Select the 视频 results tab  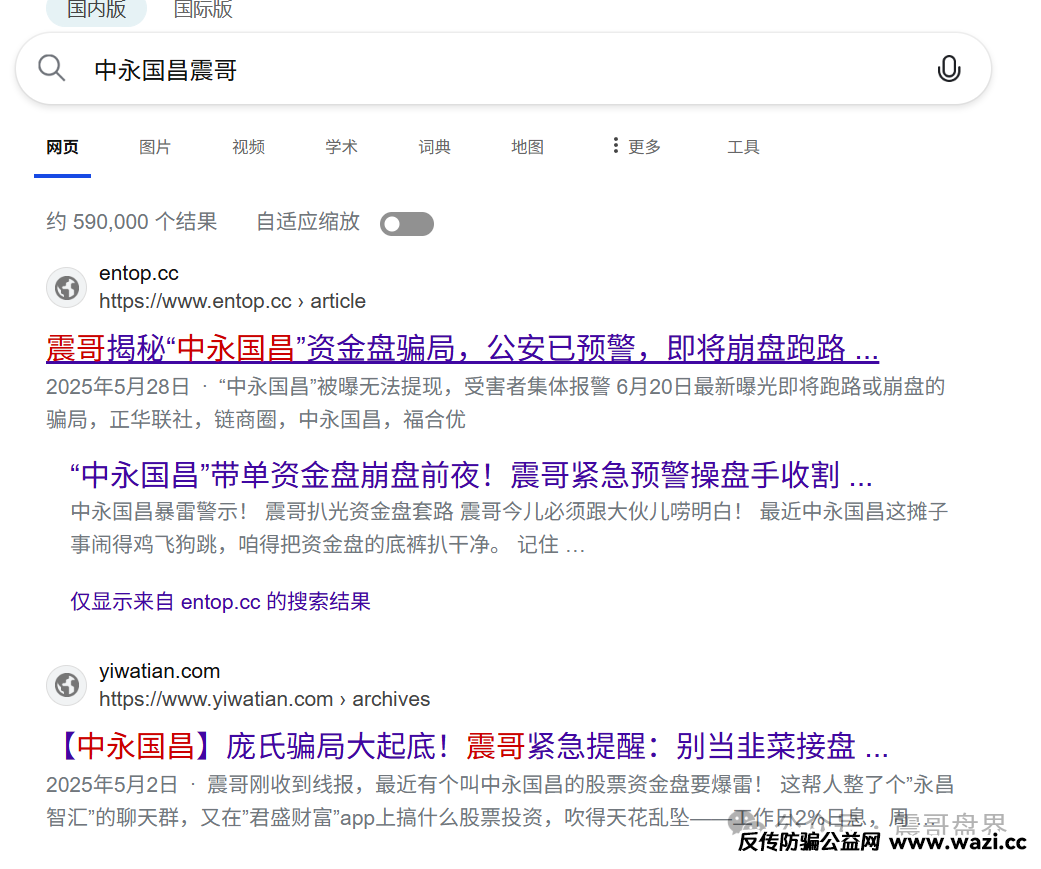(x=248, y=147)
